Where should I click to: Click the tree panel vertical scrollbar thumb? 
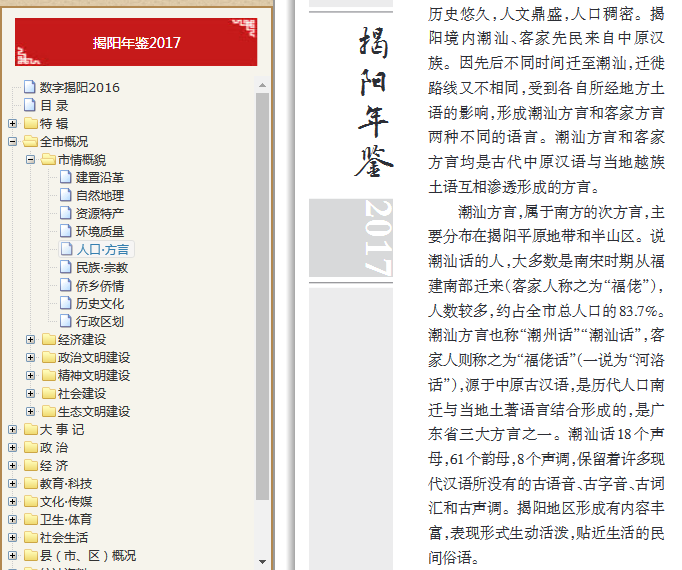pyautogui.click(x=262, y=296)
